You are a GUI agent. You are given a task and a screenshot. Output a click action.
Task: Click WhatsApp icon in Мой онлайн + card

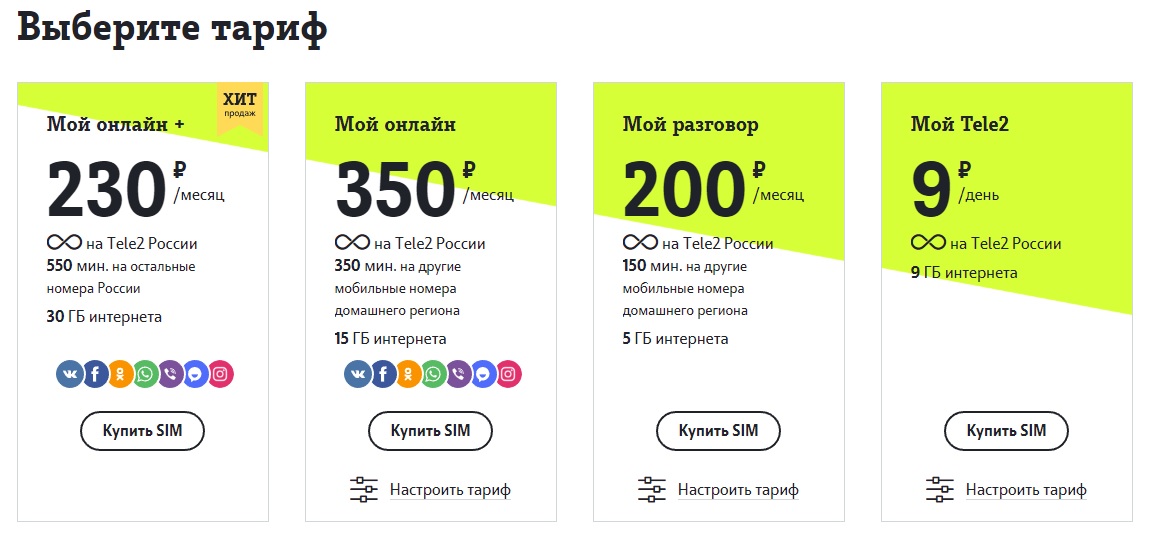tap(146, 374)
